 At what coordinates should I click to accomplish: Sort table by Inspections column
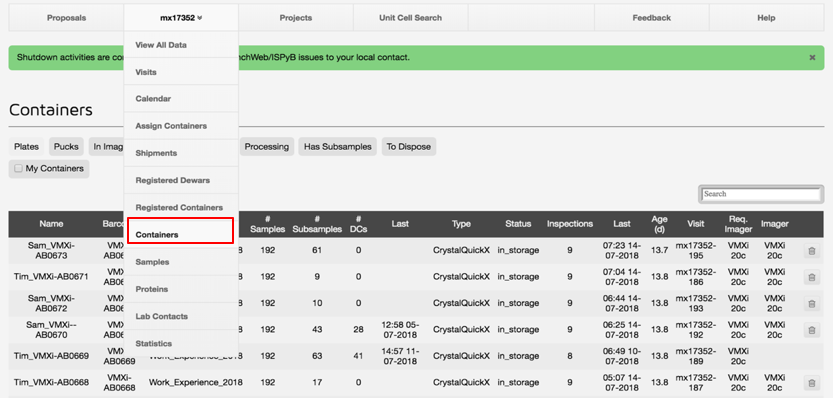pyautogui.click(x=570, y=224)
